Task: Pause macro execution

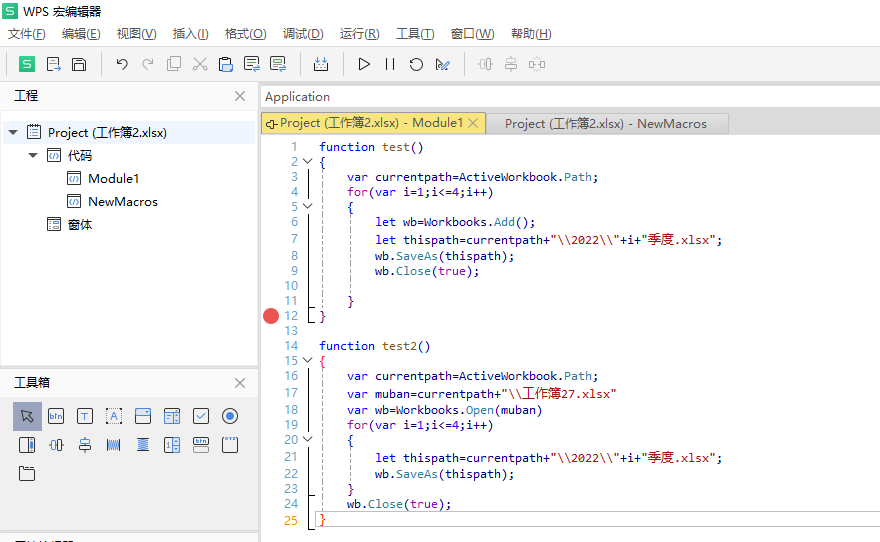Action: coord(390,64)
